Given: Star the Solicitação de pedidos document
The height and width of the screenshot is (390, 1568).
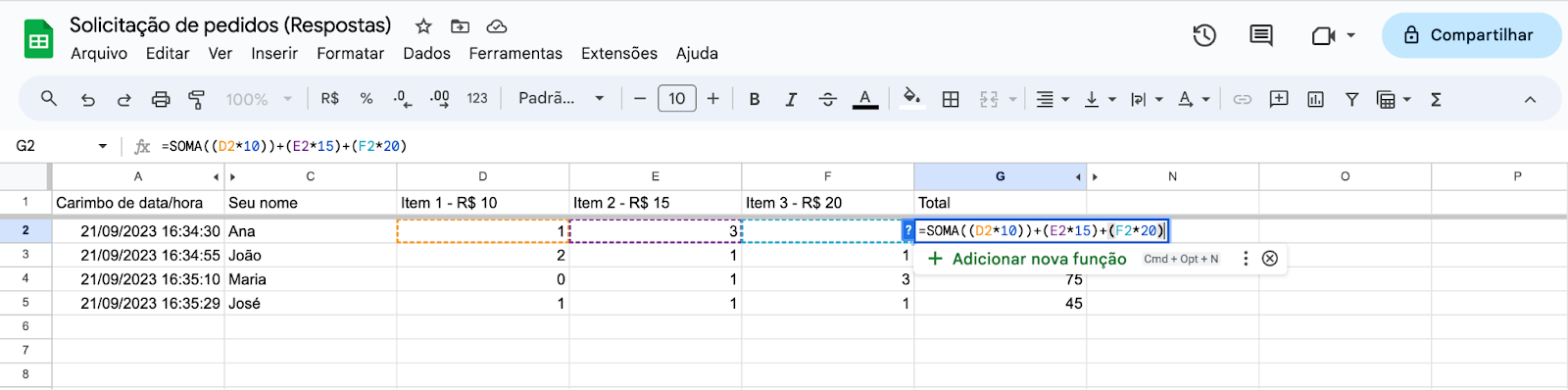Looking at the screenshot, I should (x=423, y=26).
